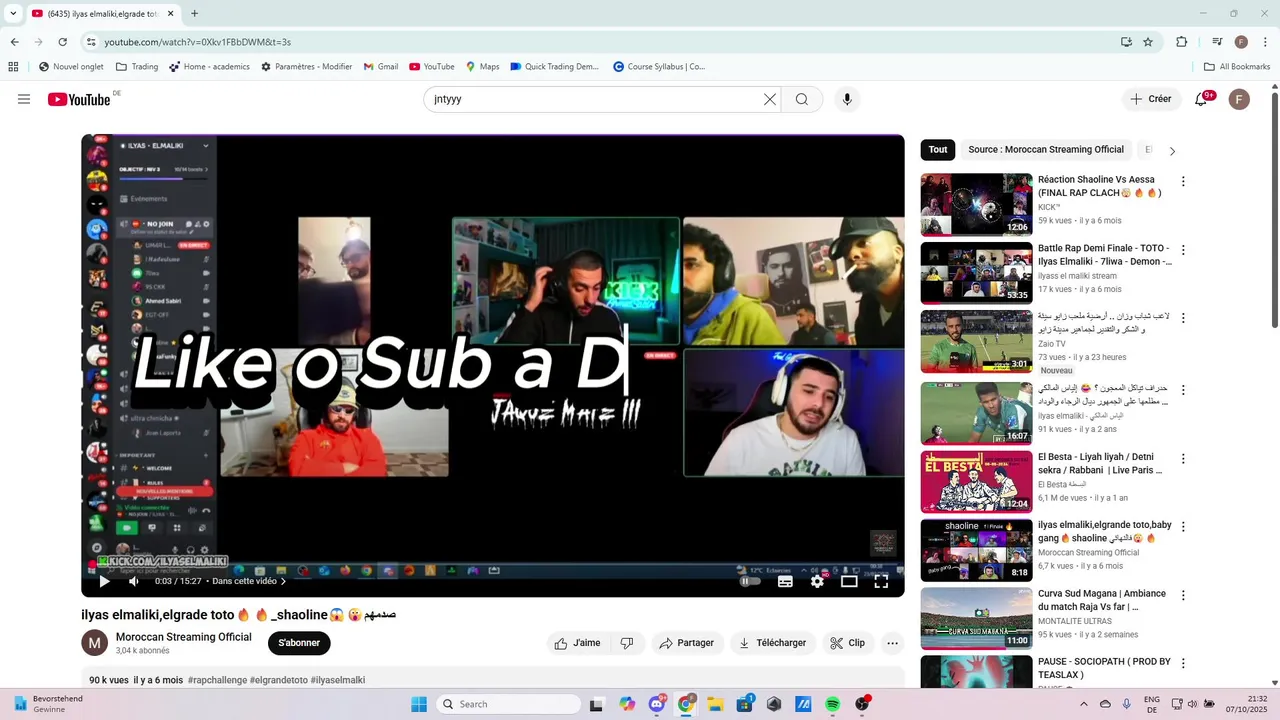This screenshot has height=720, width=1280.
Task: Click the address bar URL
Action: click(198, 42)
